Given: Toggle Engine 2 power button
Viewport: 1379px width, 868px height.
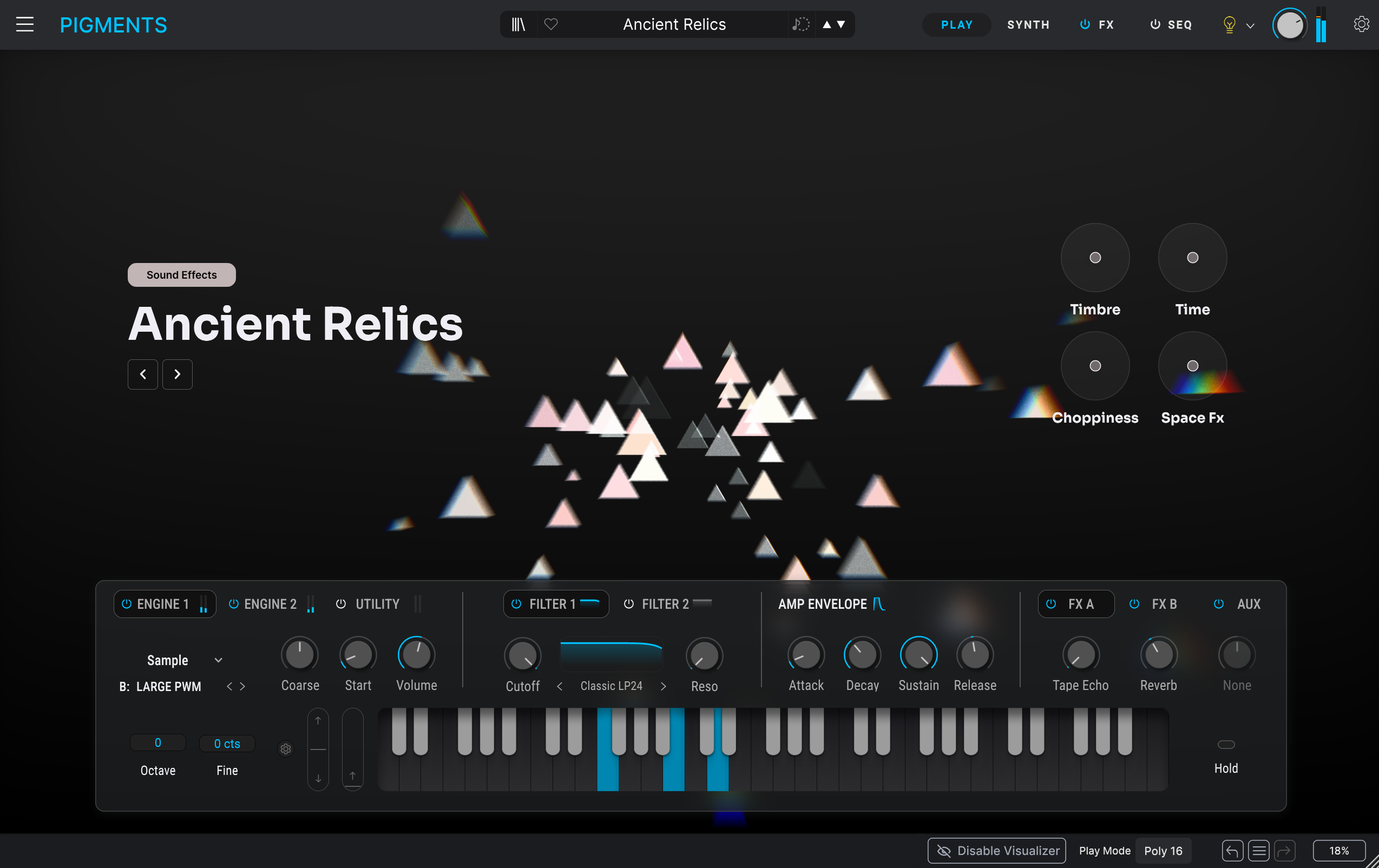Looking at the screenshot, I should click(234, 604).
